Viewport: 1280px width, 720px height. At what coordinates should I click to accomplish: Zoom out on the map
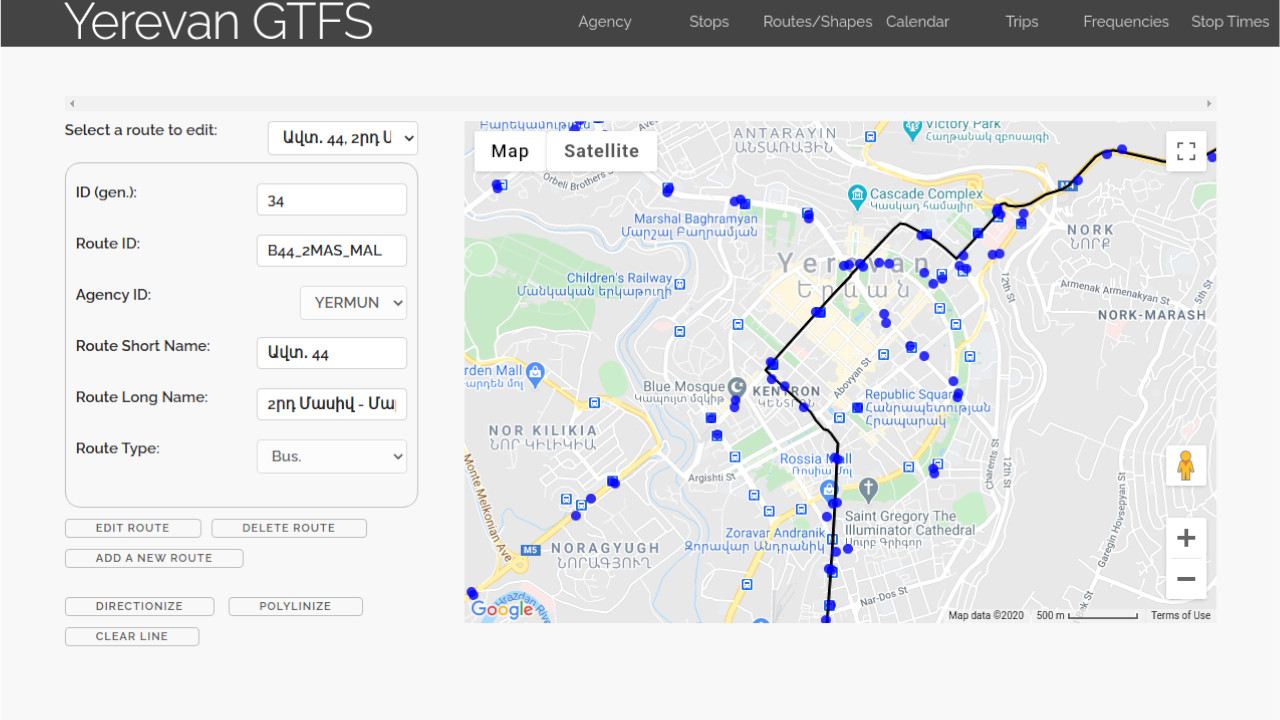(1186, 579)
